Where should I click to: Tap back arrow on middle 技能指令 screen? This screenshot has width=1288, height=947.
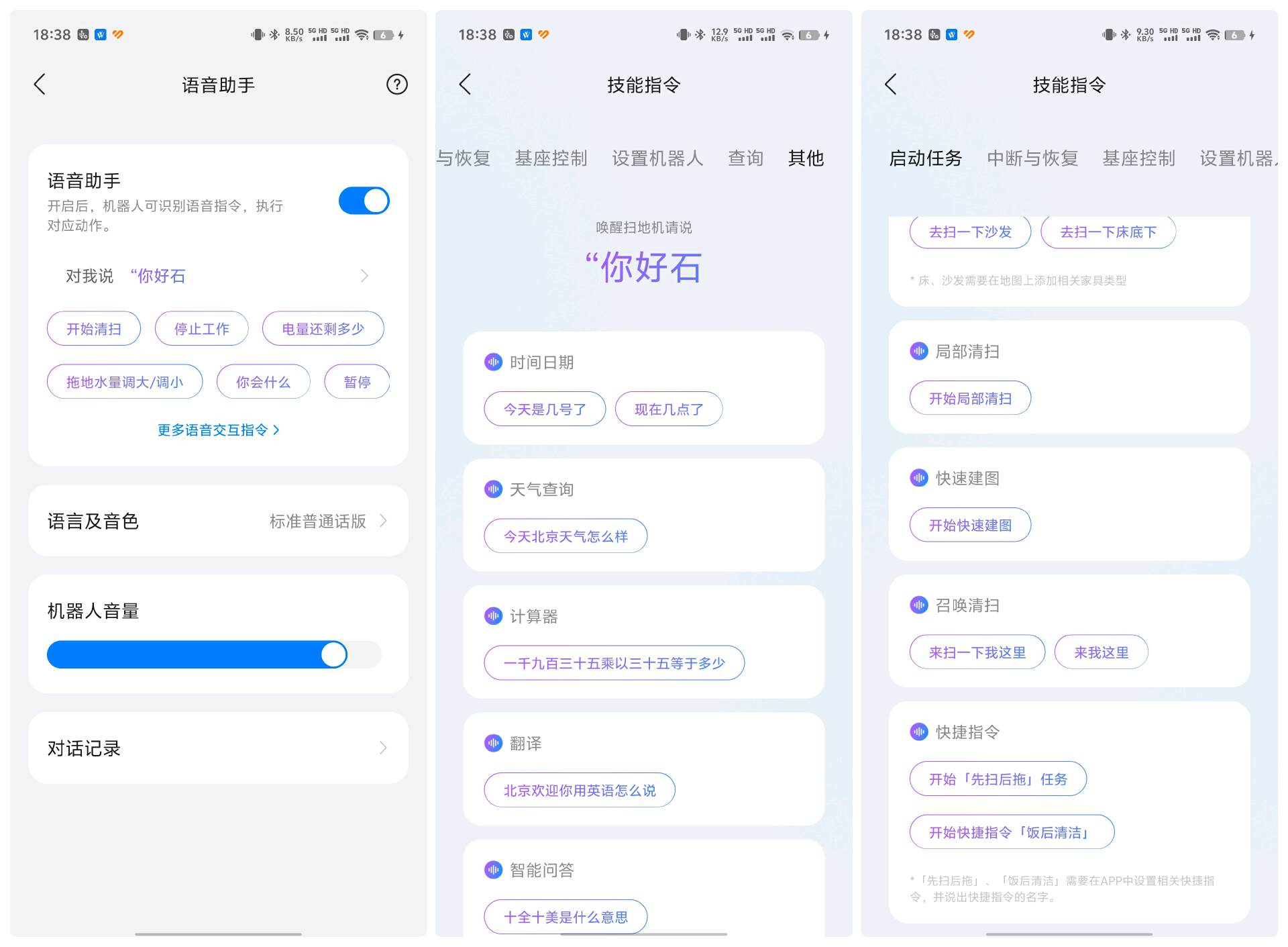[466, 85]
